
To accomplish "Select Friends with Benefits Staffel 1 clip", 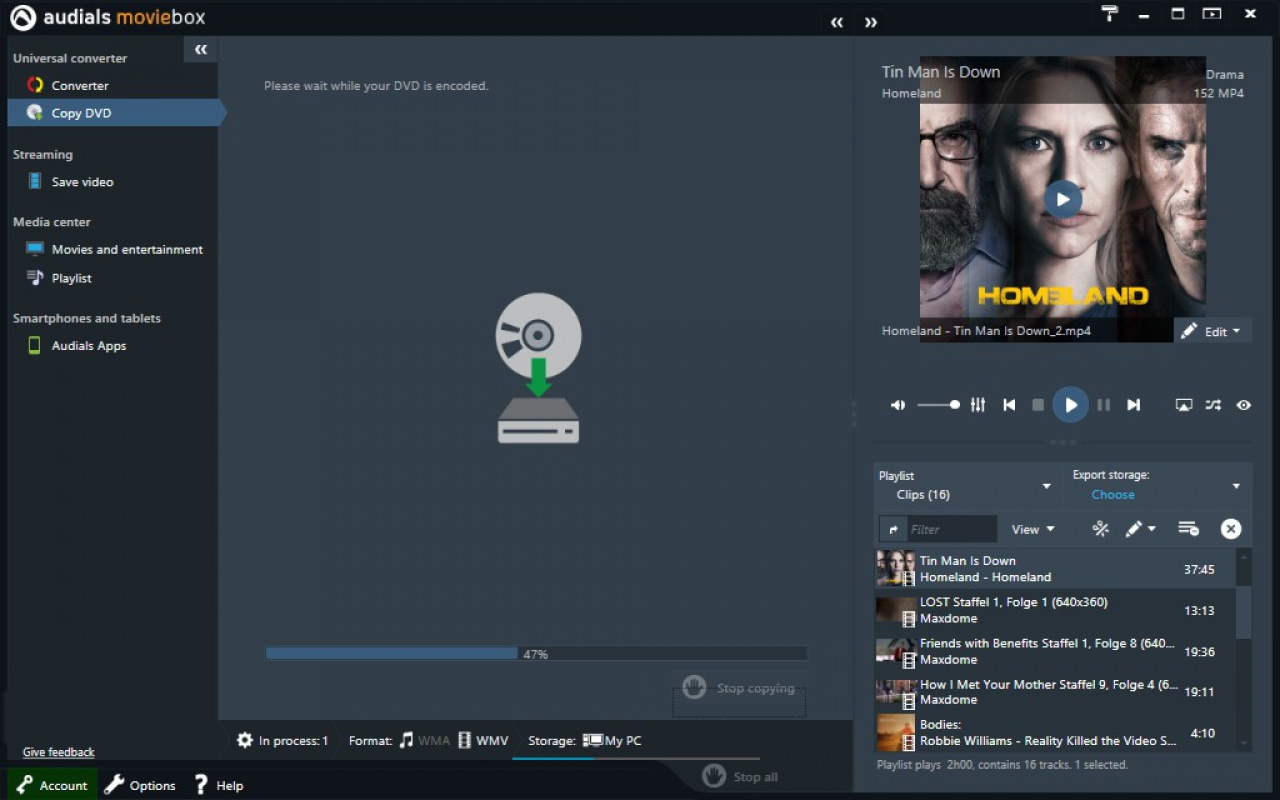I will pos(1055,651).
